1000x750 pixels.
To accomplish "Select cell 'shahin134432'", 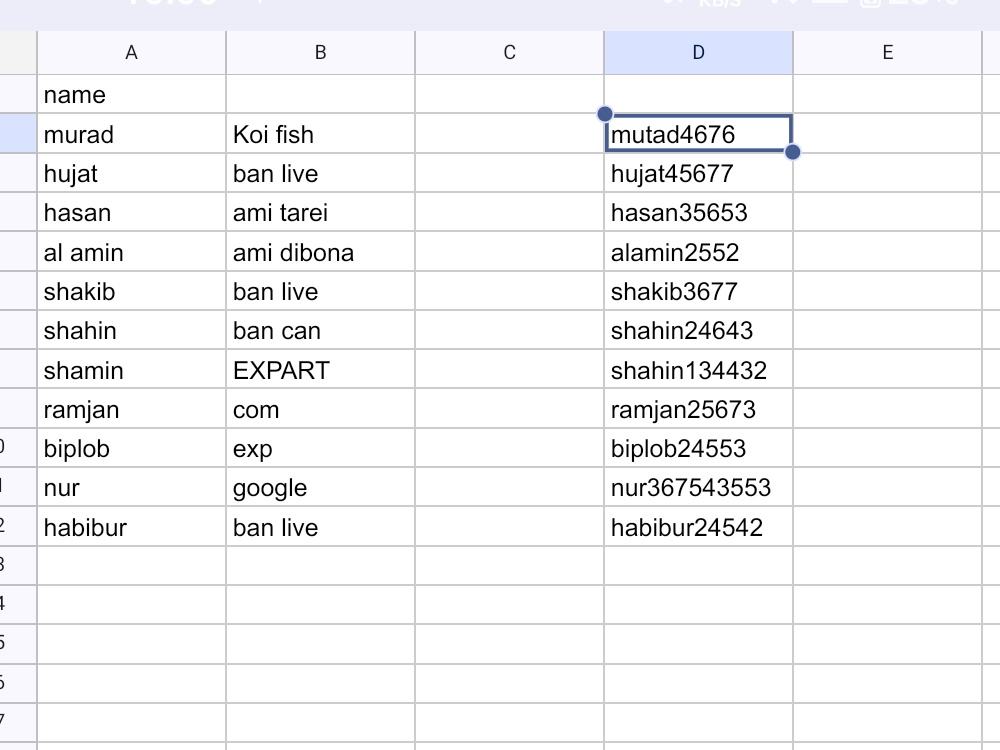I will (698, 370).
